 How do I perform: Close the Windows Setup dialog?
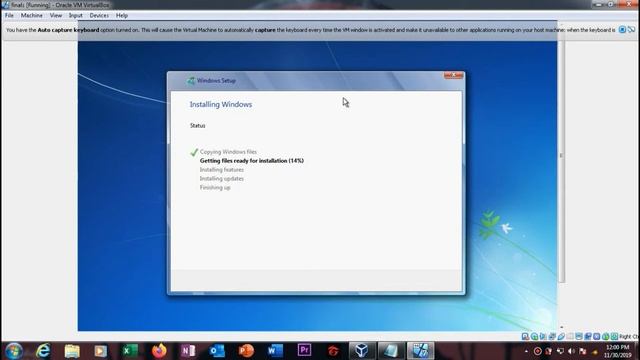[453, 75]
